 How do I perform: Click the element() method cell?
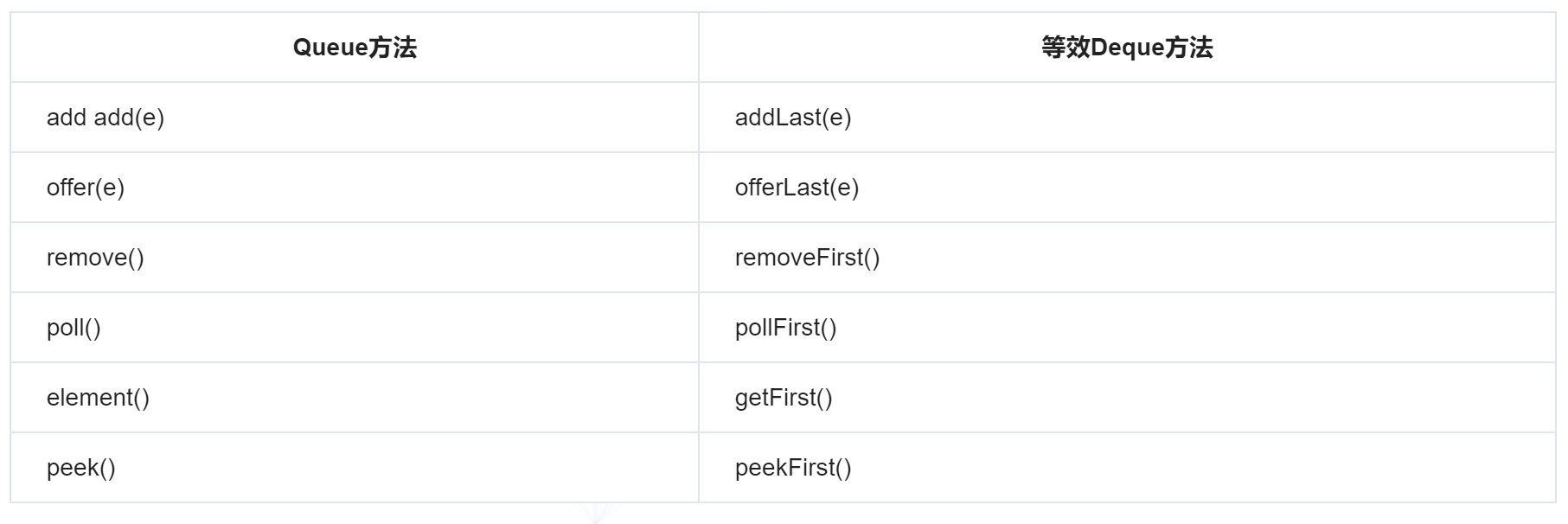[355, 398]
